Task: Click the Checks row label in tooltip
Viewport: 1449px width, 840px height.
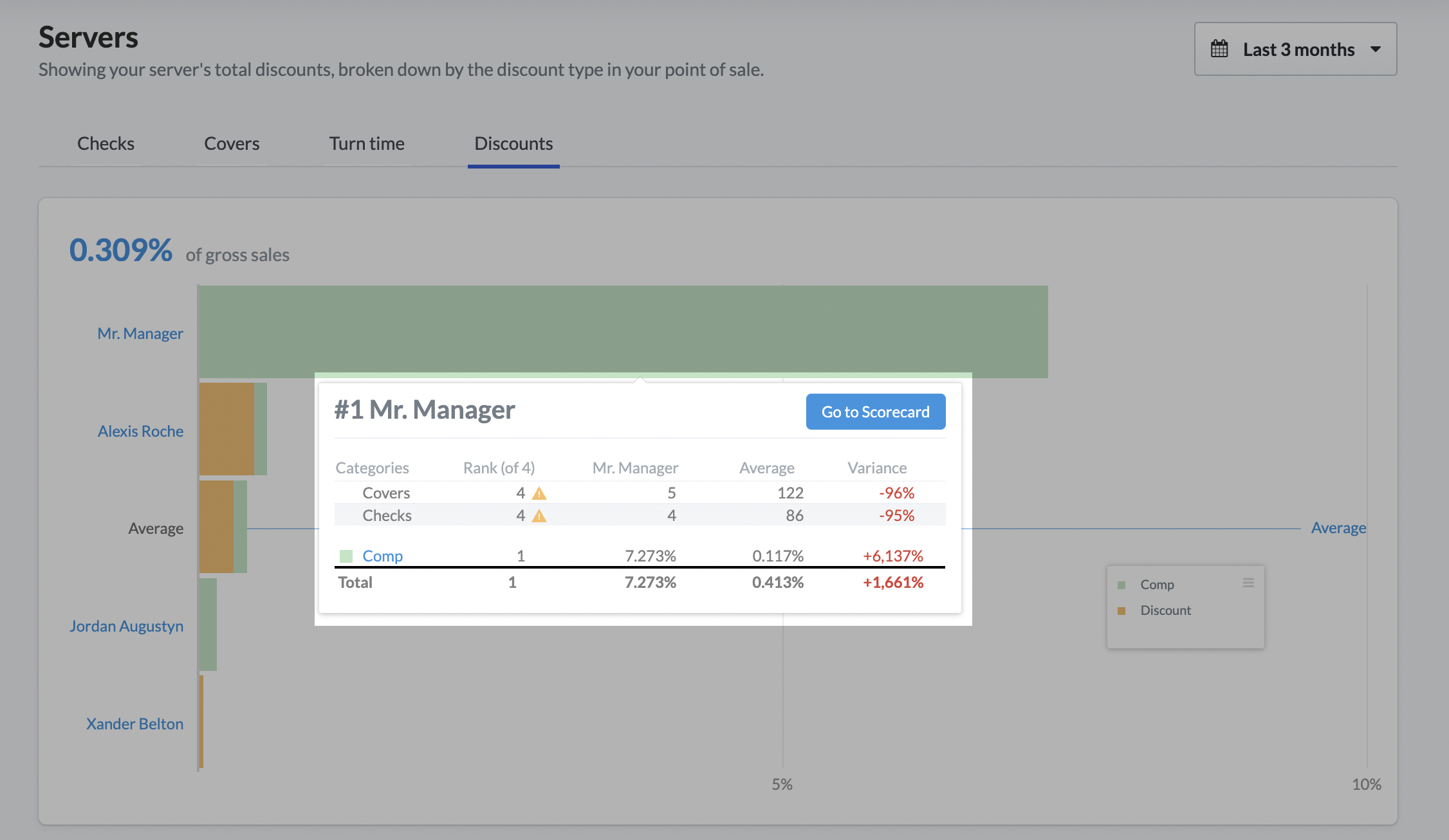Action: pyautogui.click(x=387, y=515)
